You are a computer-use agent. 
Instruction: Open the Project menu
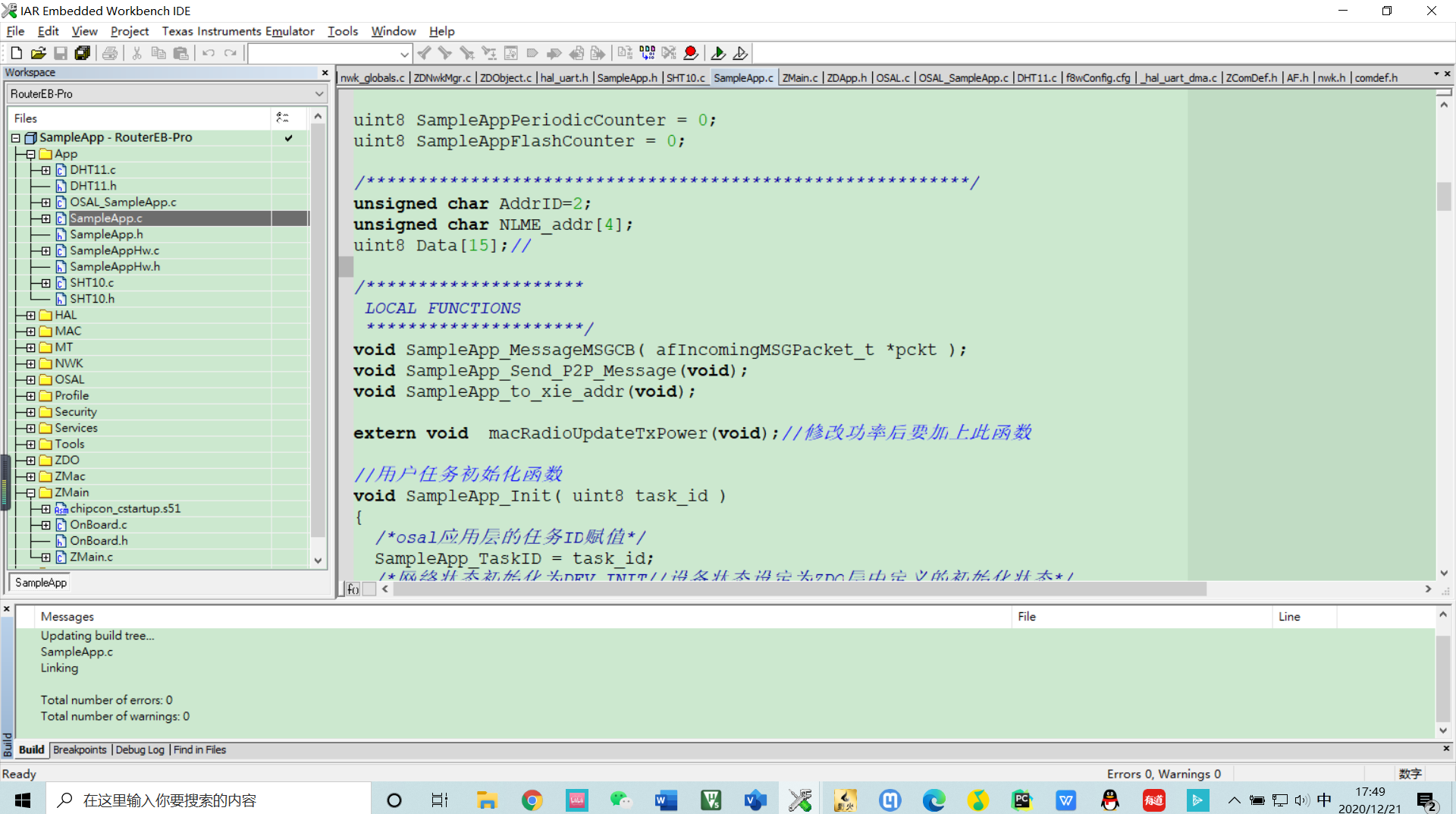pos(130,31)
